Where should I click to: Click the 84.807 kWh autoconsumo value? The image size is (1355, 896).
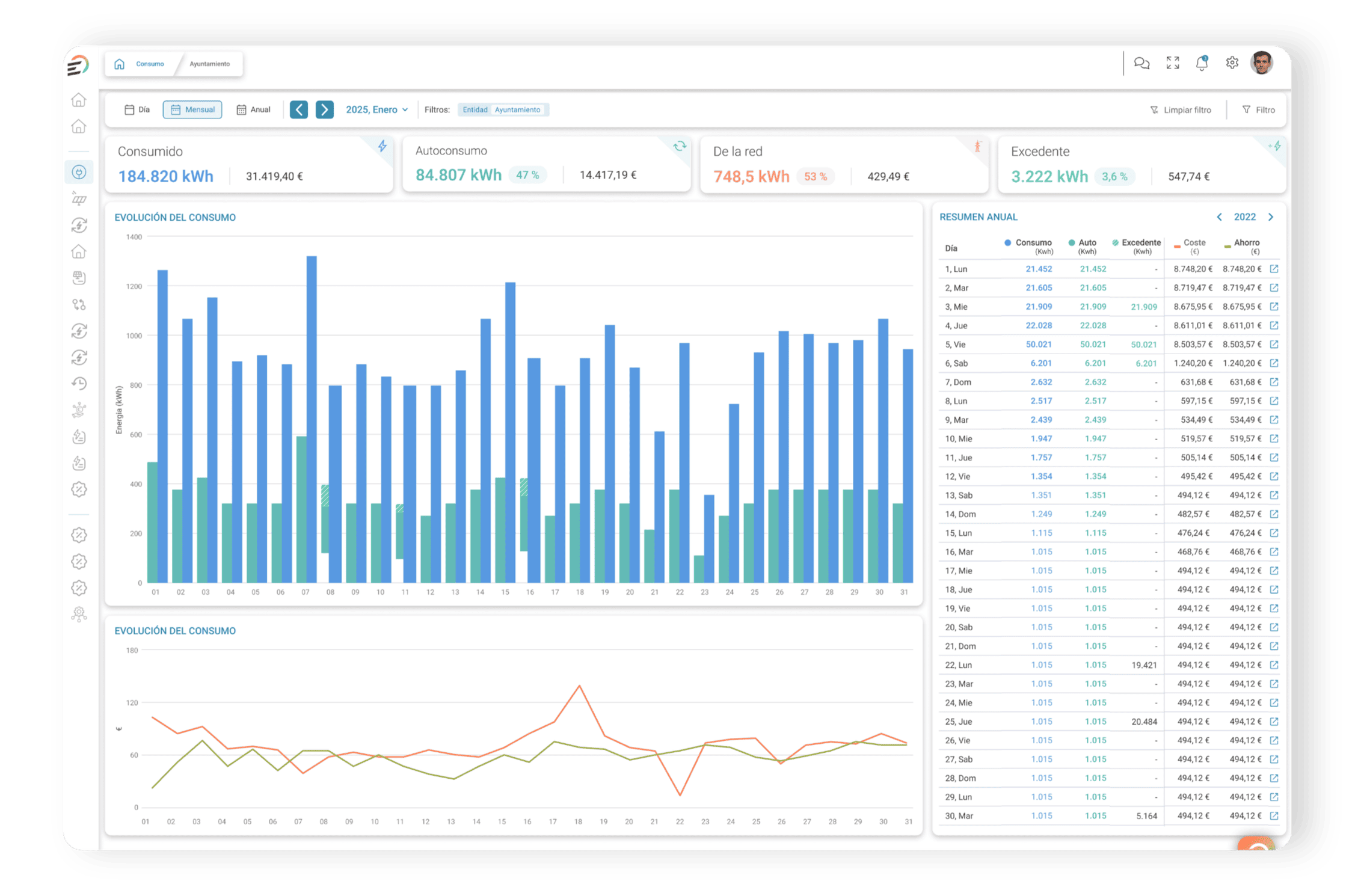458,175
